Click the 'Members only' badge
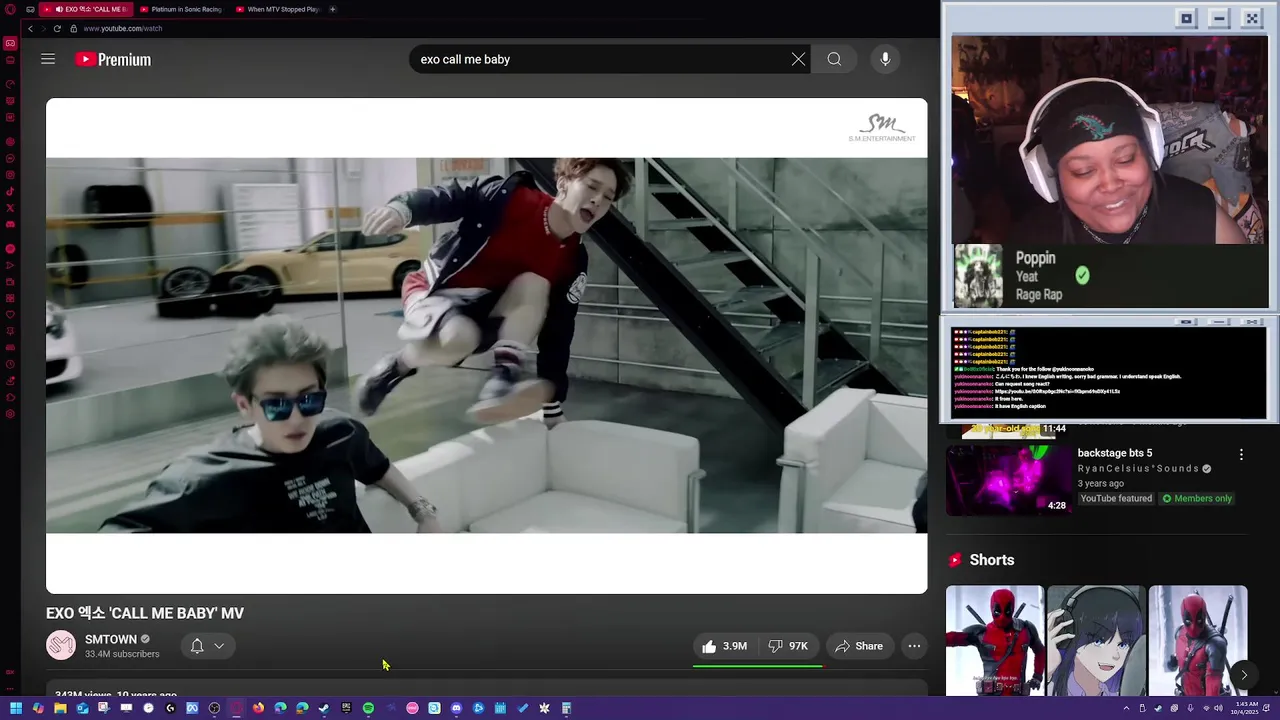This screenshot has width=1280, height=720. coord(1196,498)
